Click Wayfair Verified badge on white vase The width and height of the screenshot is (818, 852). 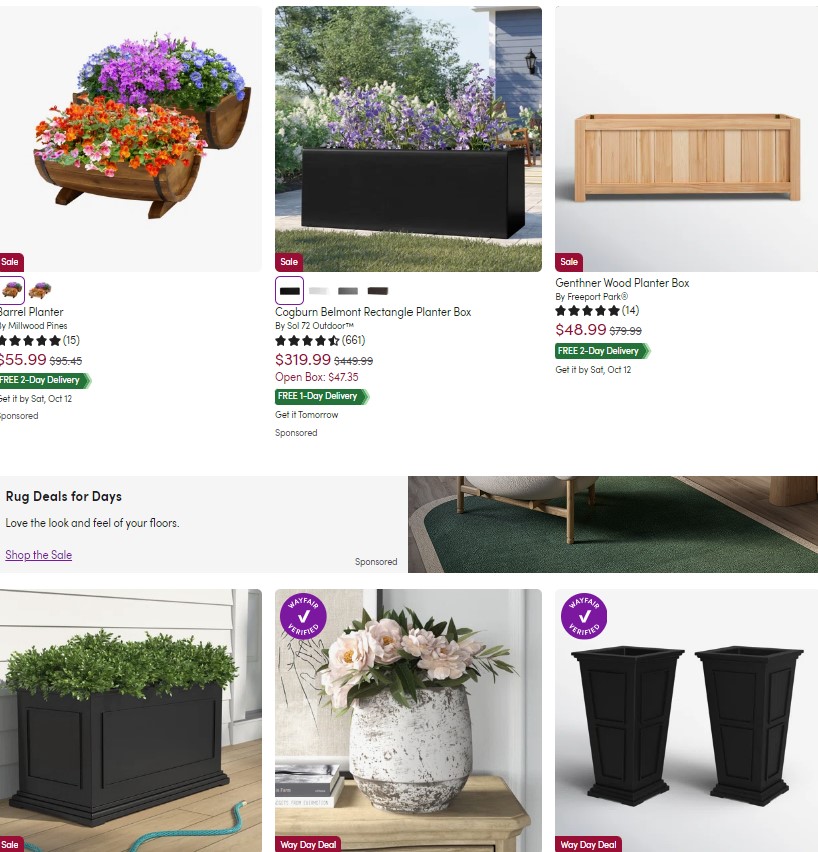coord(303,616)
